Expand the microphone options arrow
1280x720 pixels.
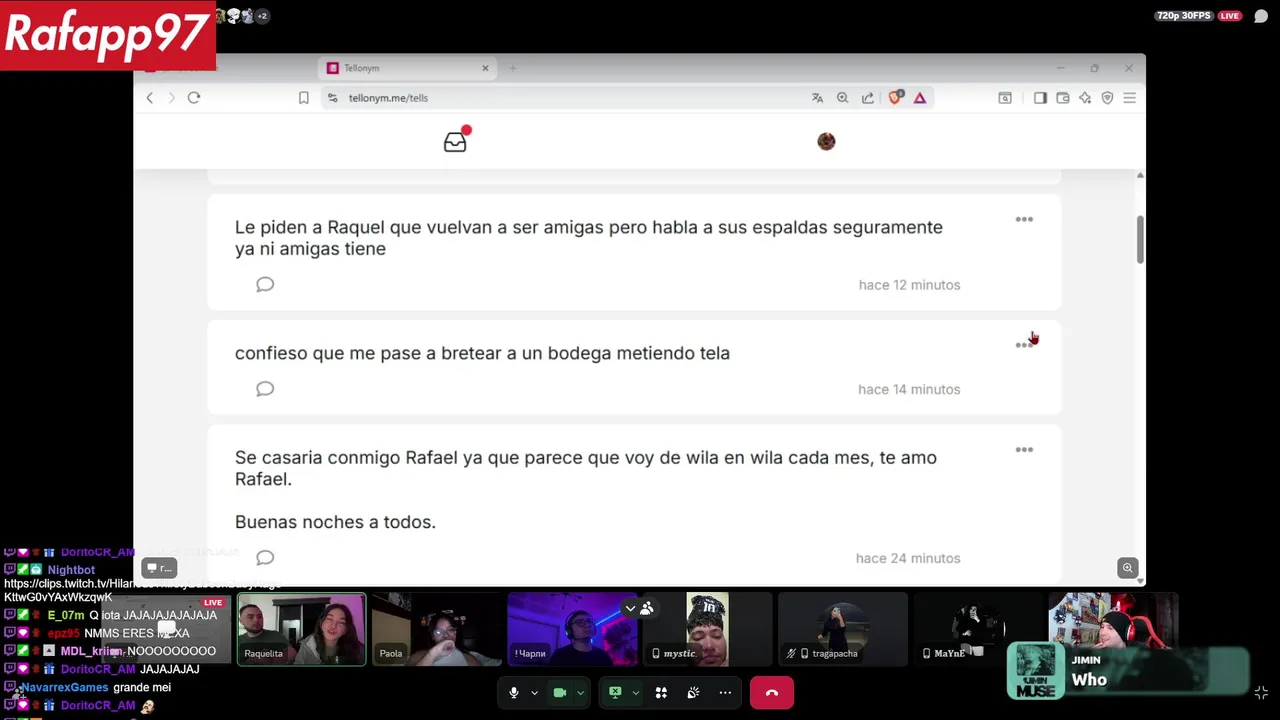(534, 693)
